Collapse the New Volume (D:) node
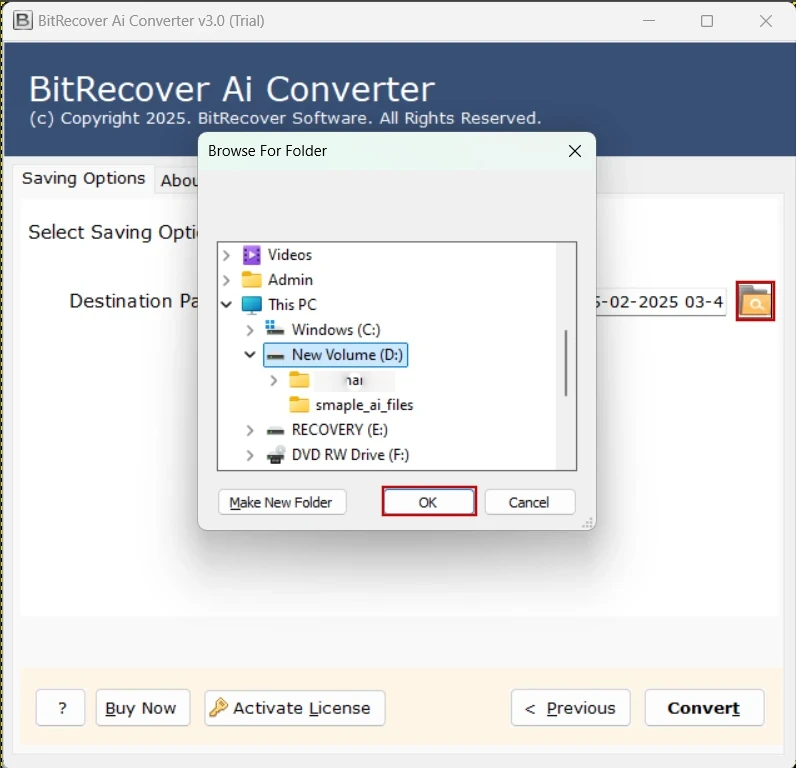Screen dimensions: 796x768 pos(250,354)
